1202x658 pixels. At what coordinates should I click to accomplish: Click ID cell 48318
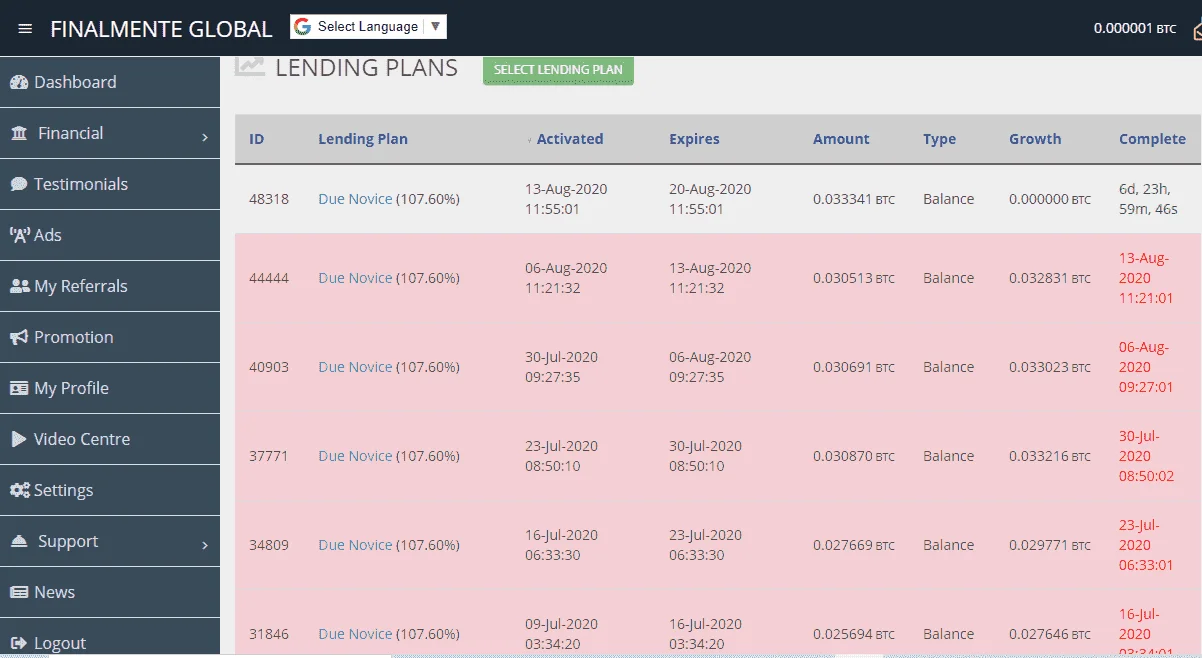pyautogui.click(x=269, y=199)
